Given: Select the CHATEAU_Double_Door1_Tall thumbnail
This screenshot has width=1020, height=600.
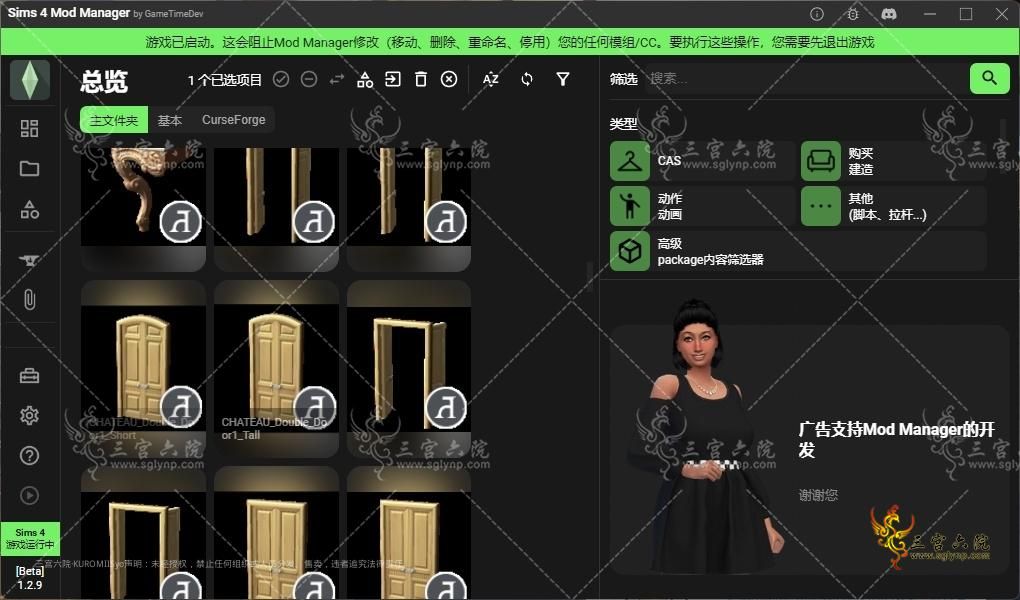Looking at the screenshot, I should pyautogui.click(x=276, y=370).
